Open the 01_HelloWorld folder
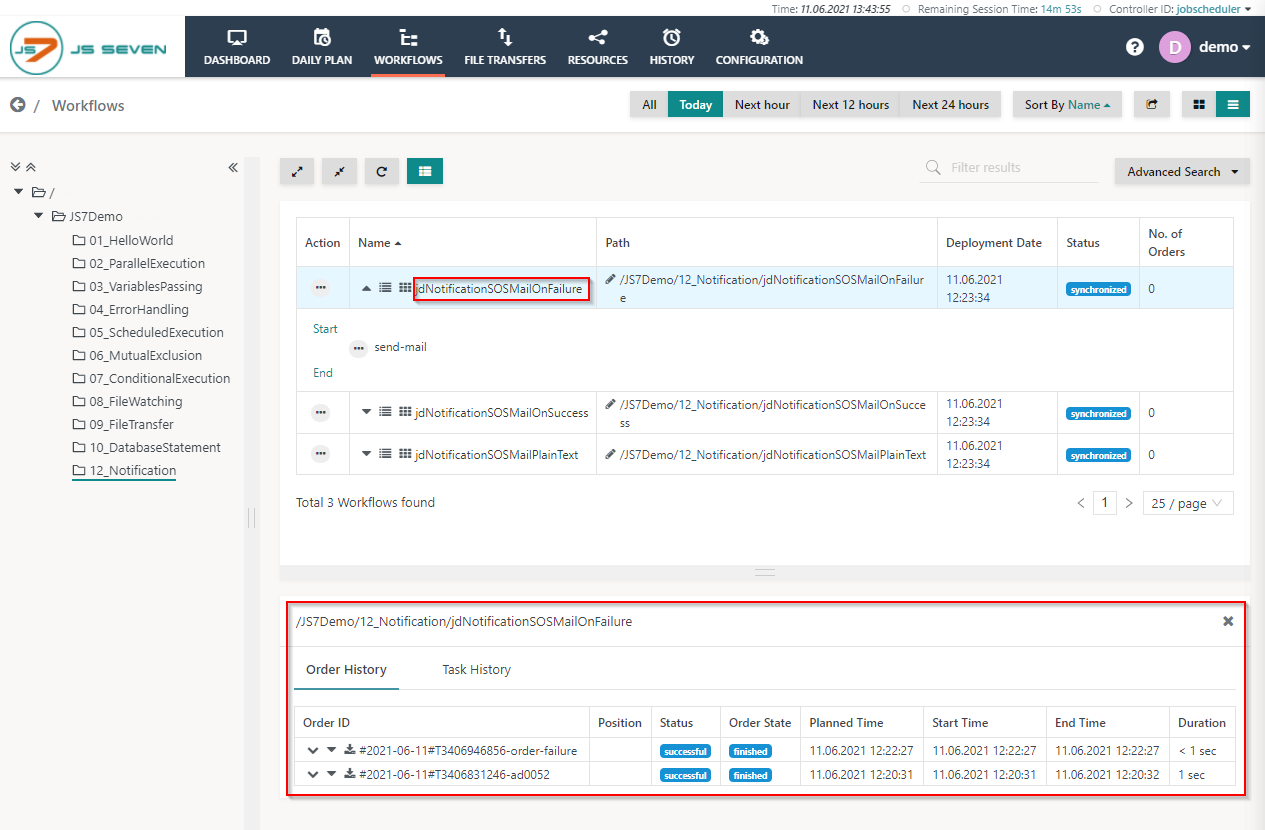The height and width of the screenshot is (830, 1265). click(123, 240)
